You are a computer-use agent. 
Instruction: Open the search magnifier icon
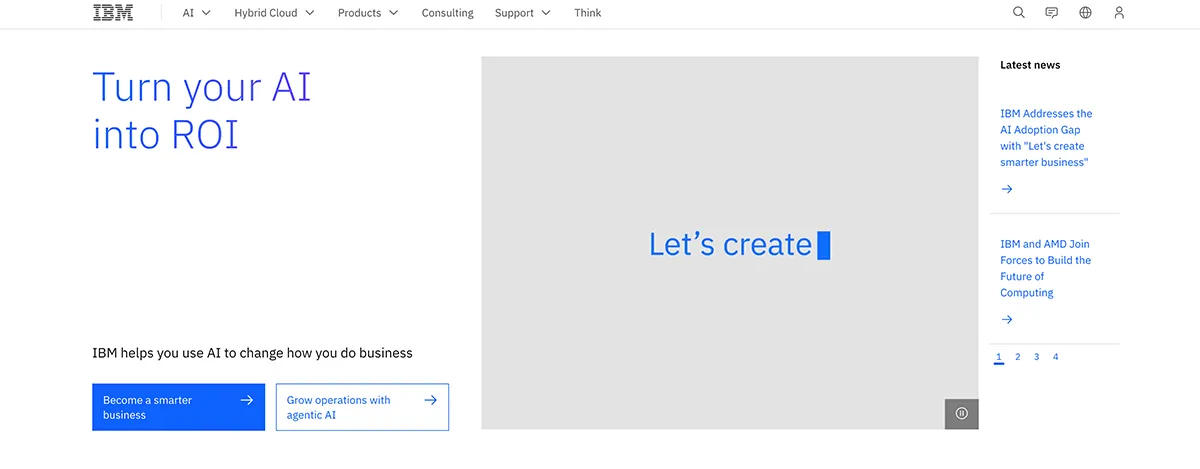[1019, 13]
